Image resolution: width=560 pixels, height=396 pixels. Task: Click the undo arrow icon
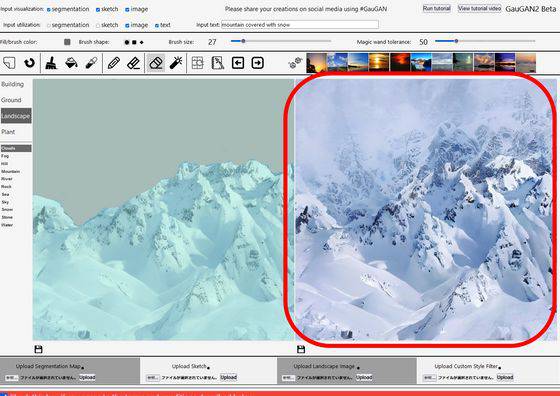tap(29, 63)
